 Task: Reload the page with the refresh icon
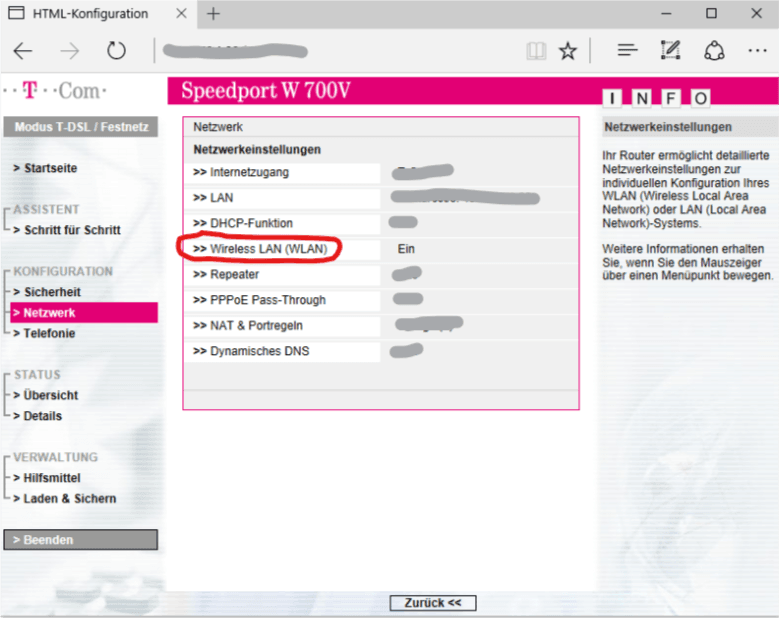click(x=116, y=50)
